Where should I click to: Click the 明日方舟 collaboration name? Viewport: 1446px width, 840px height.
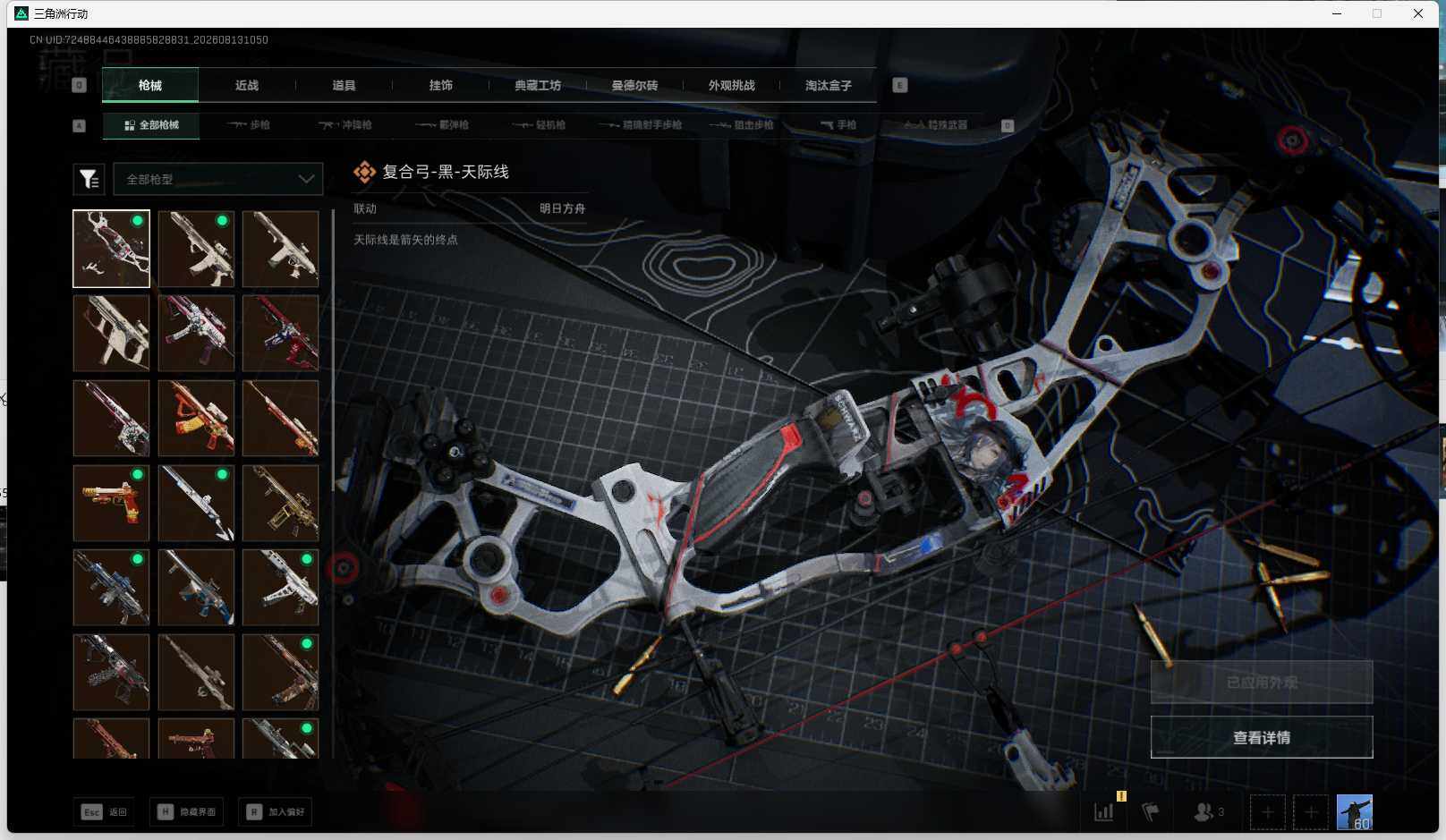point(563,208)
